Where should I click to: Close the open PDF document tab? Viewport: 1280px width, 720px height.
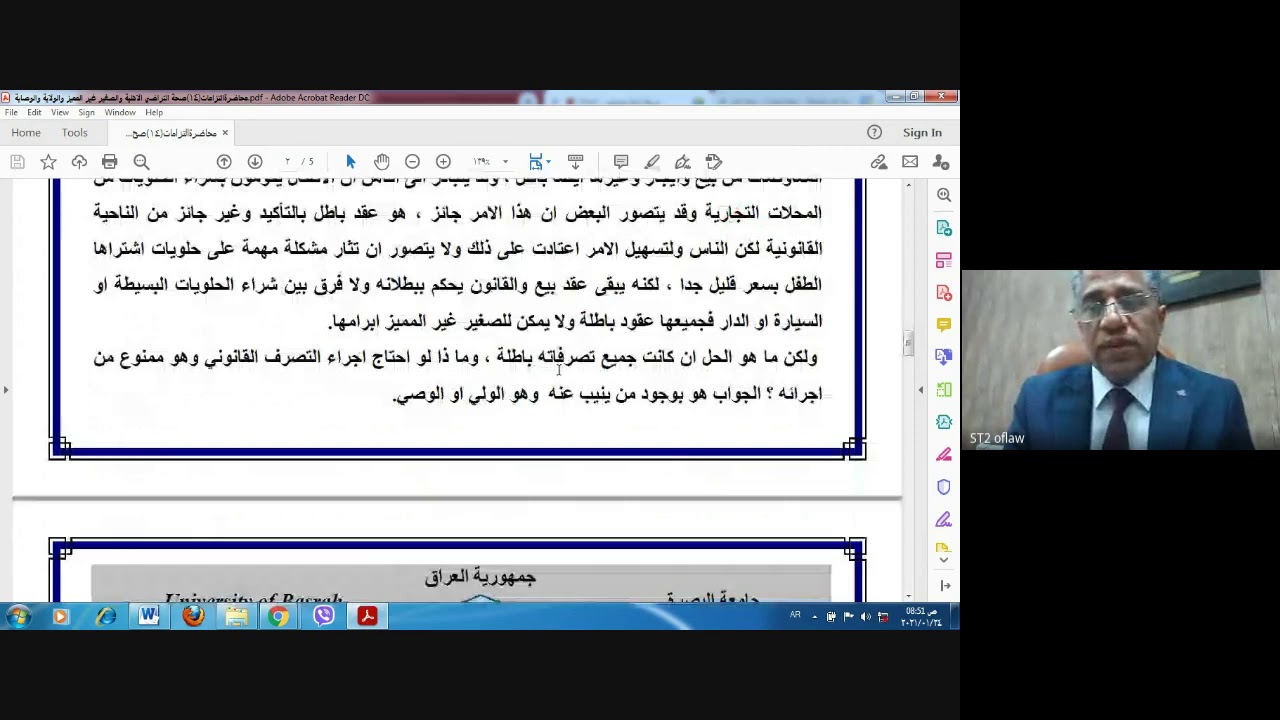(x=225, y=133)
